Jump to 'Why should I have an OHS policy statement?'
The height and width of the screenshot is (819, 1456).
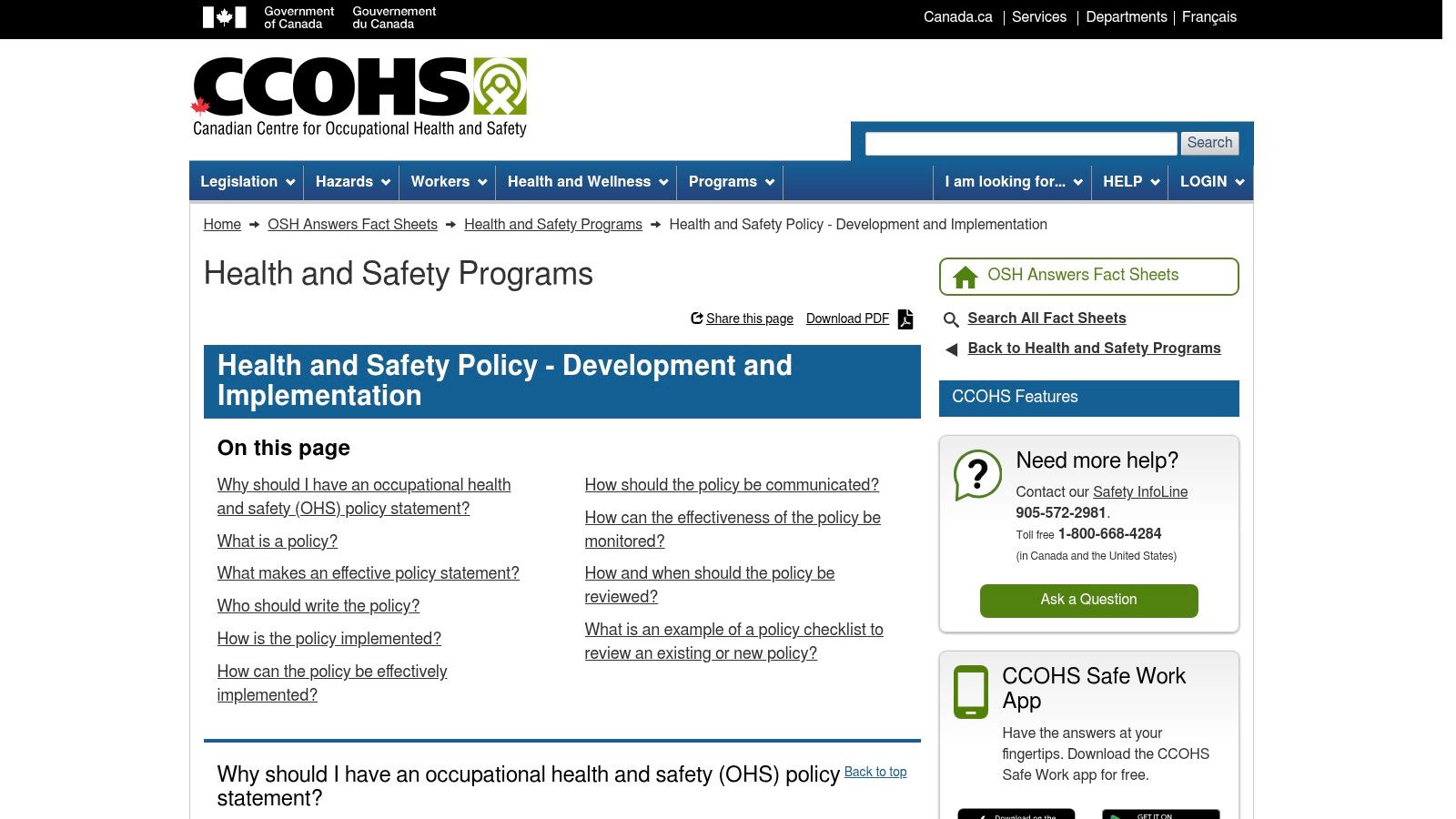364,497
